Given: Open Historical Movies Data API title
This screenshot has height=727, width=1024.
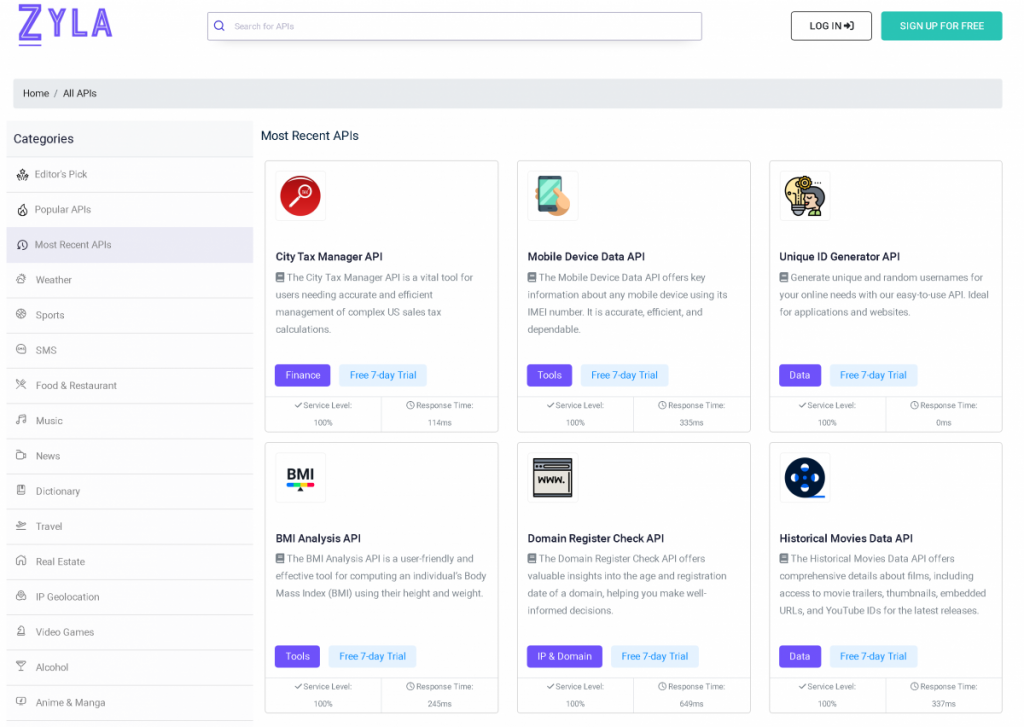Looking at the screenshot, I should point(846,538).
